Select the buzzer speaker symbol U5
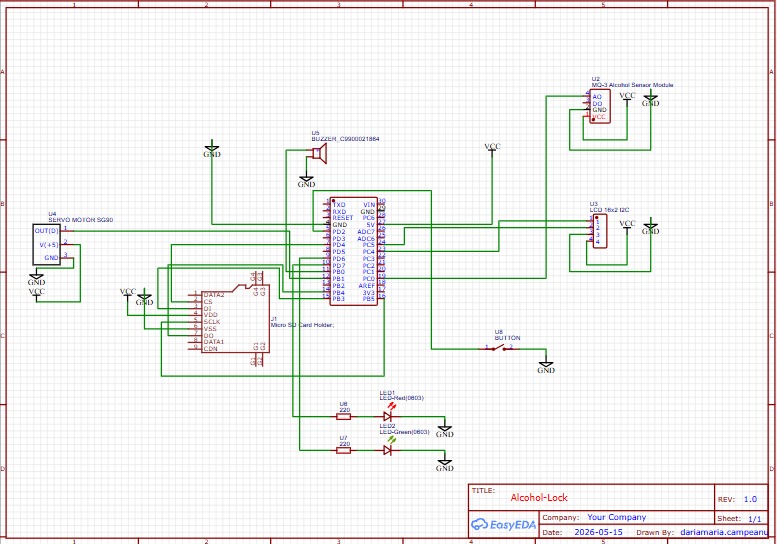777x544 pixels. tap(320, 154)
